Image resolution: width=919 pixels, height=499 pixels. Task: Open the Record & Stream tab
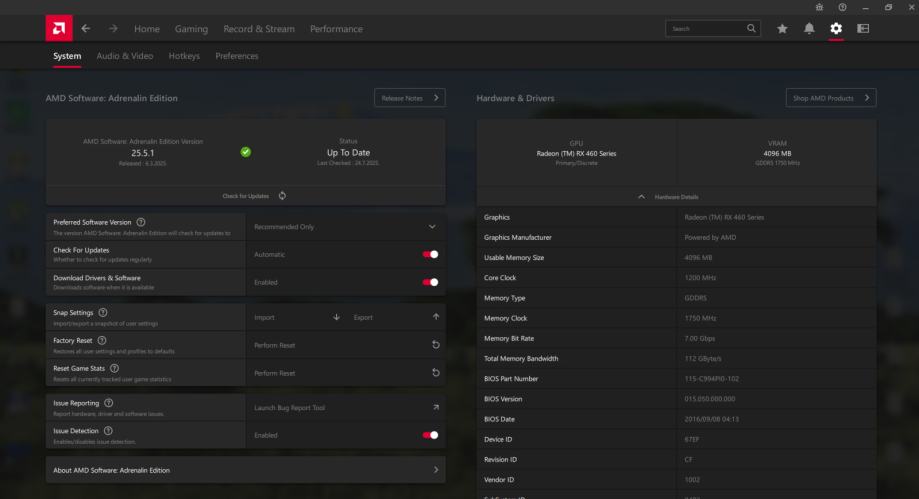[x=259, y=29]
